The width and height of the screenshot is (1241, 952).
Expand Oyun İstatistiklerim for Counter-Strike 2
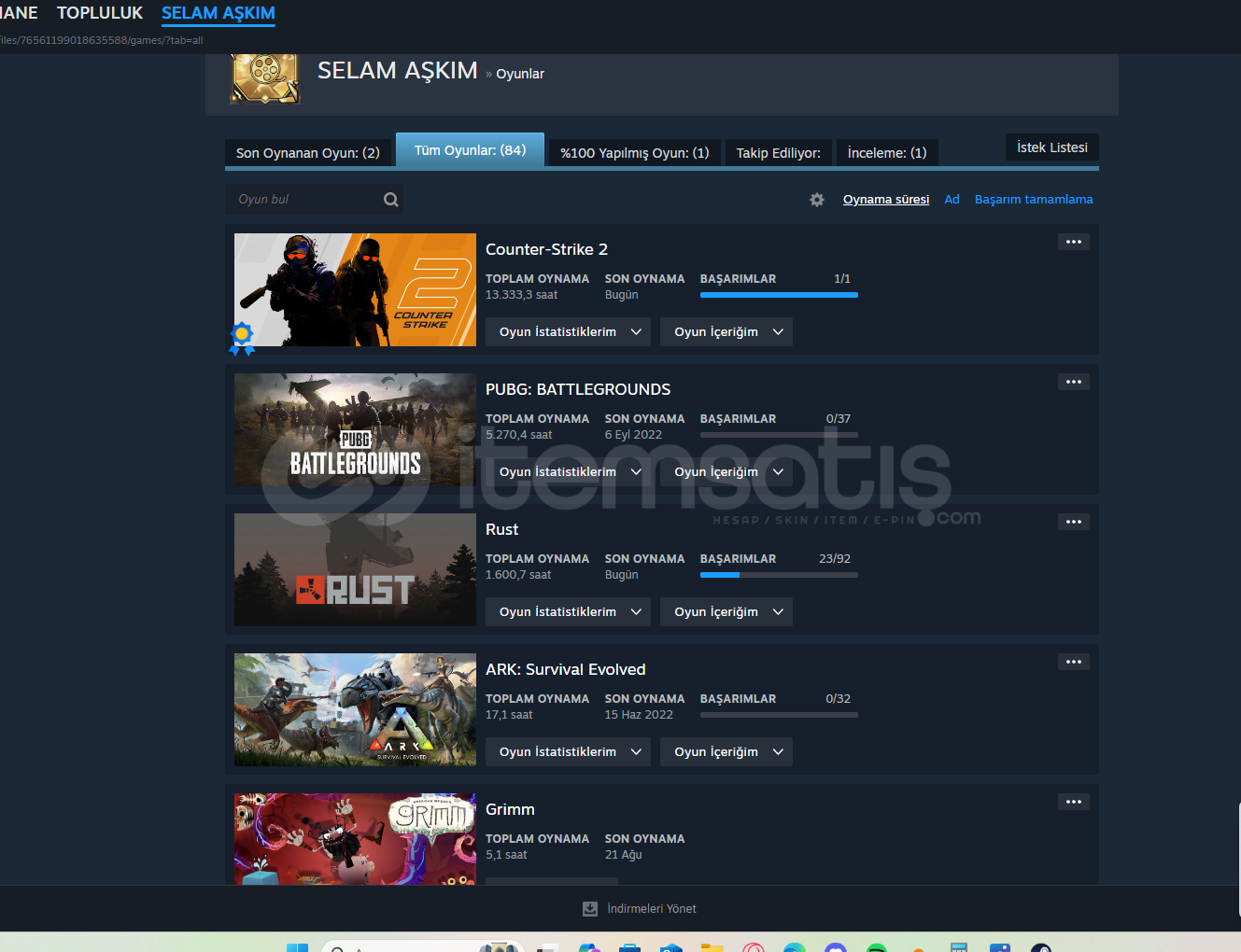tap(569, 332)
